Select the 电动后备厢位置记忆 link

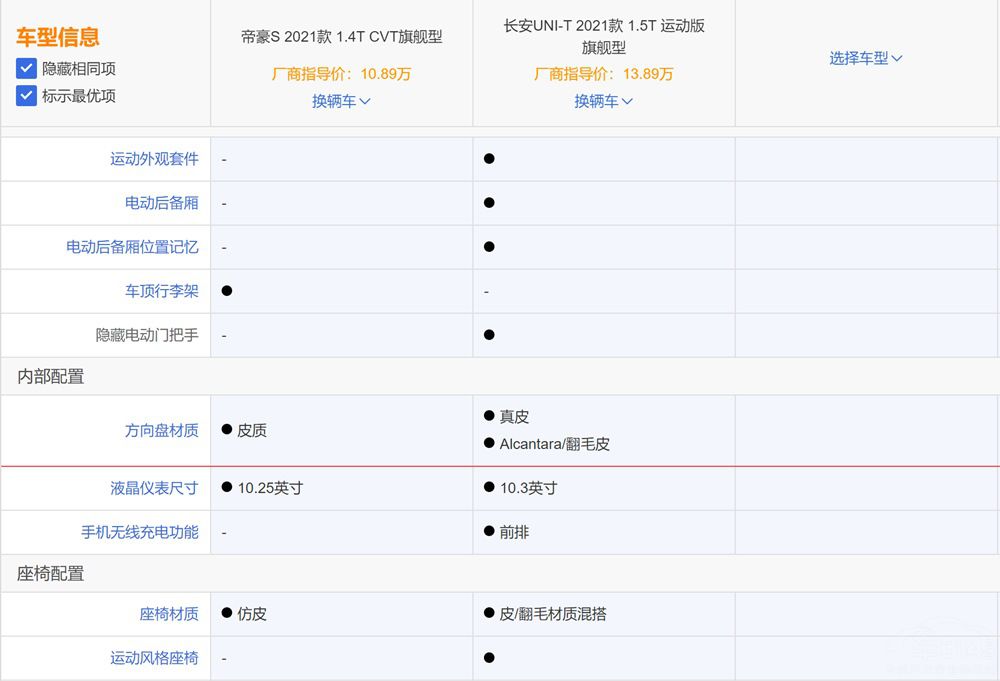coord(135,247)
